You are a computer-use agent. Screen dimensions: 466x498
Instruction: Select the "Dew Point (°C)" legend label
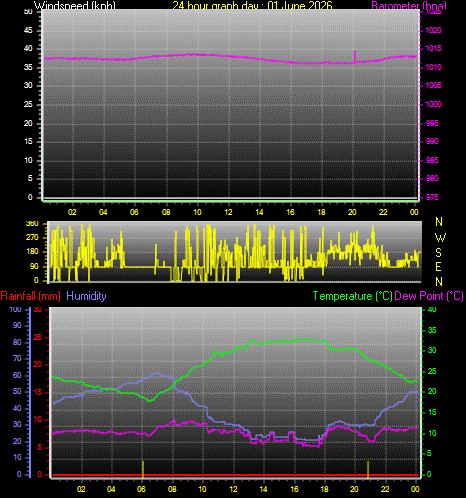pos(429,296)
